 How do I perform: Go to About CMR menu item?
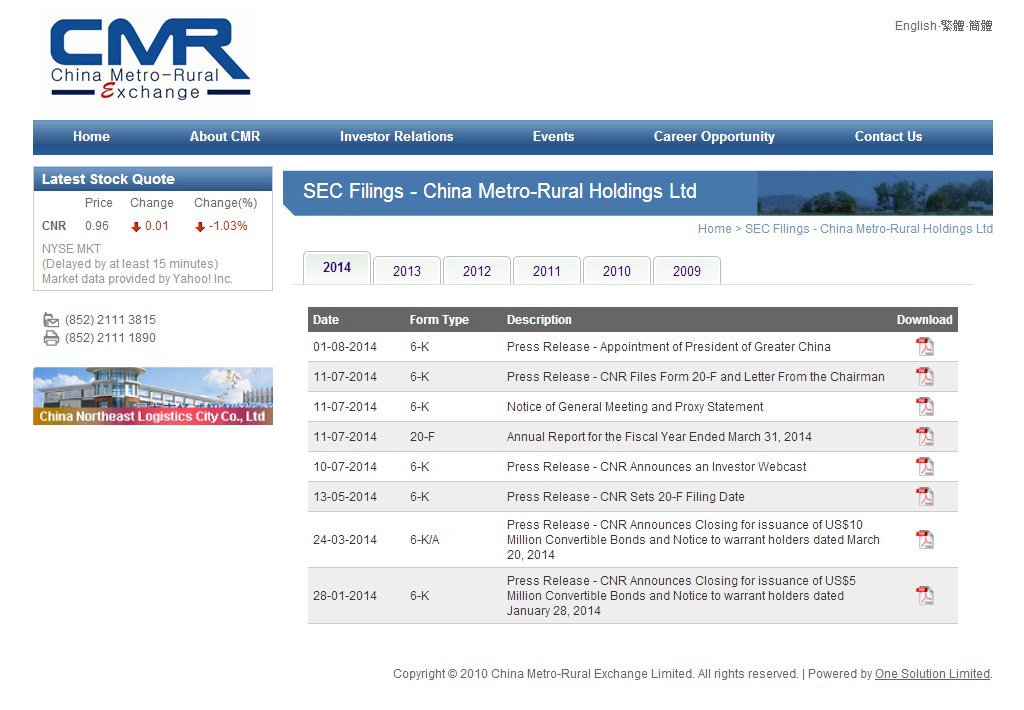tap(225, 137)
